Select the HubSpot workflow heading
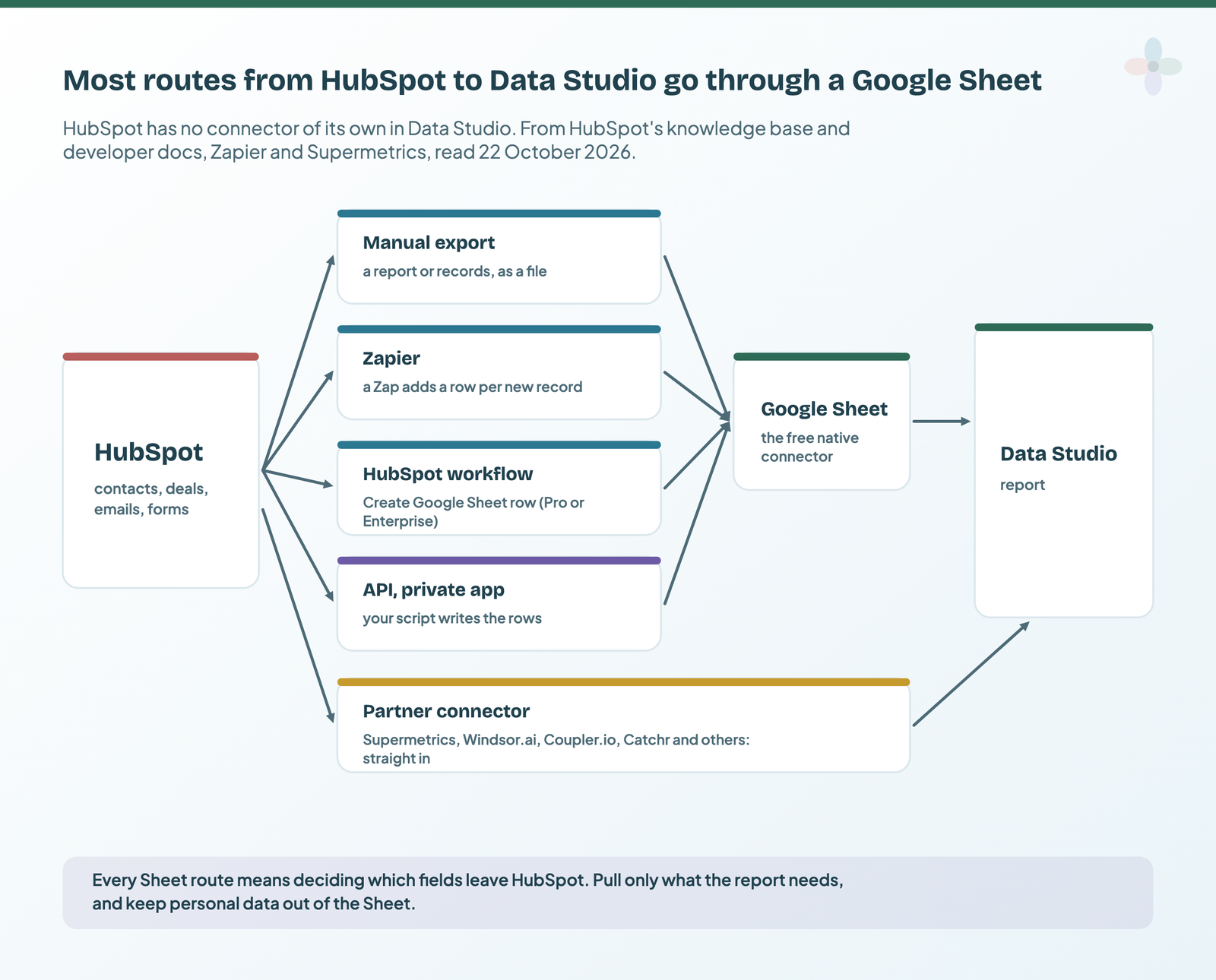The image size is (1216, 980). coord(448,474)
